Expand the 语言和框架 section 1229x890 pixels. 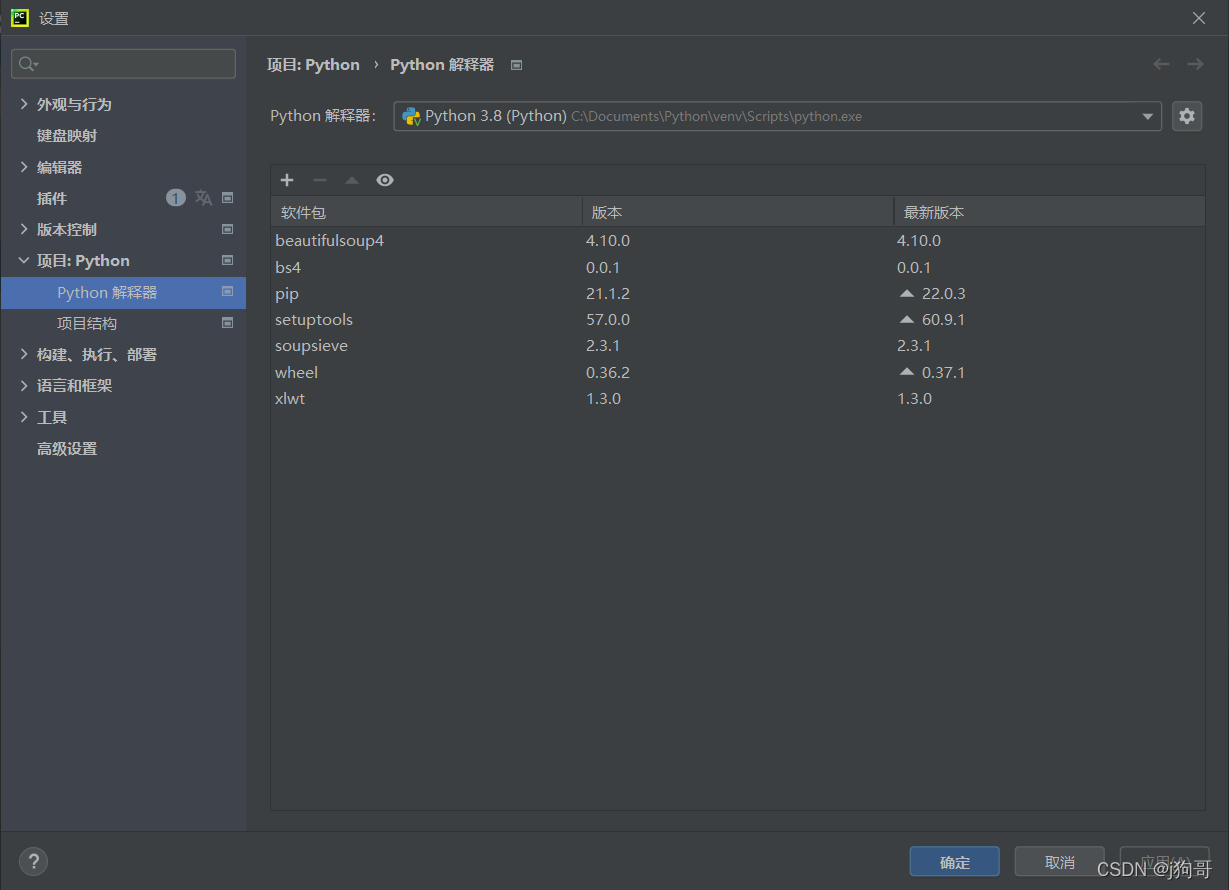tap(24, 385)
